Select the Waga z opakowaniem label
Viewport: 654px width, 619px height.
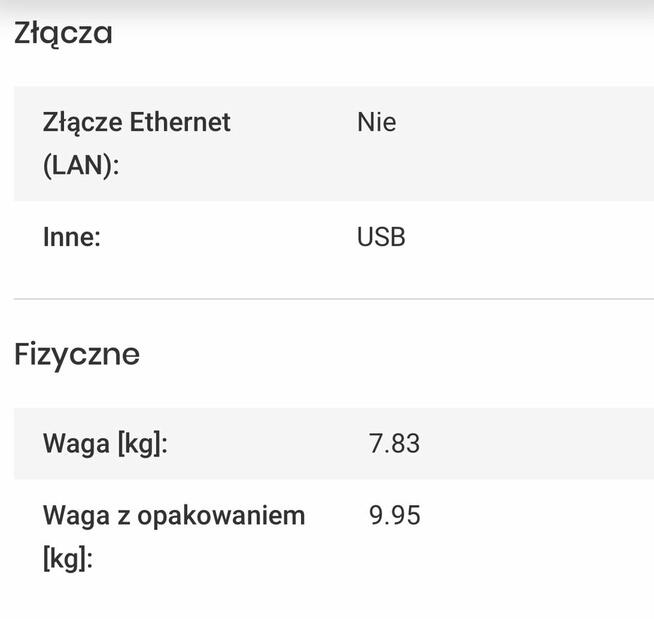[173, 535]
